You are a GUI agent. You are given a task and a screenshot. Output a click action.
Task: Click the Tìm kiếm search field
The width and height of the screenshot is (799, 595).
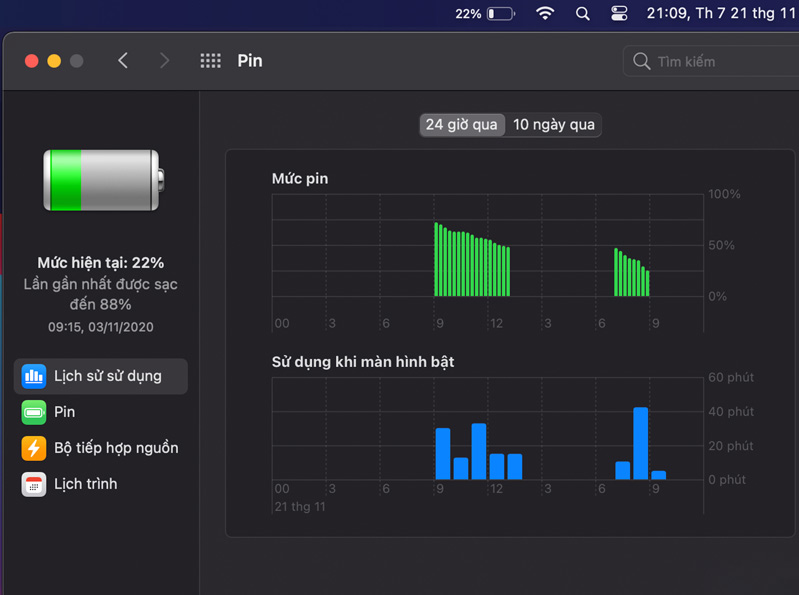tap(715, 62)
